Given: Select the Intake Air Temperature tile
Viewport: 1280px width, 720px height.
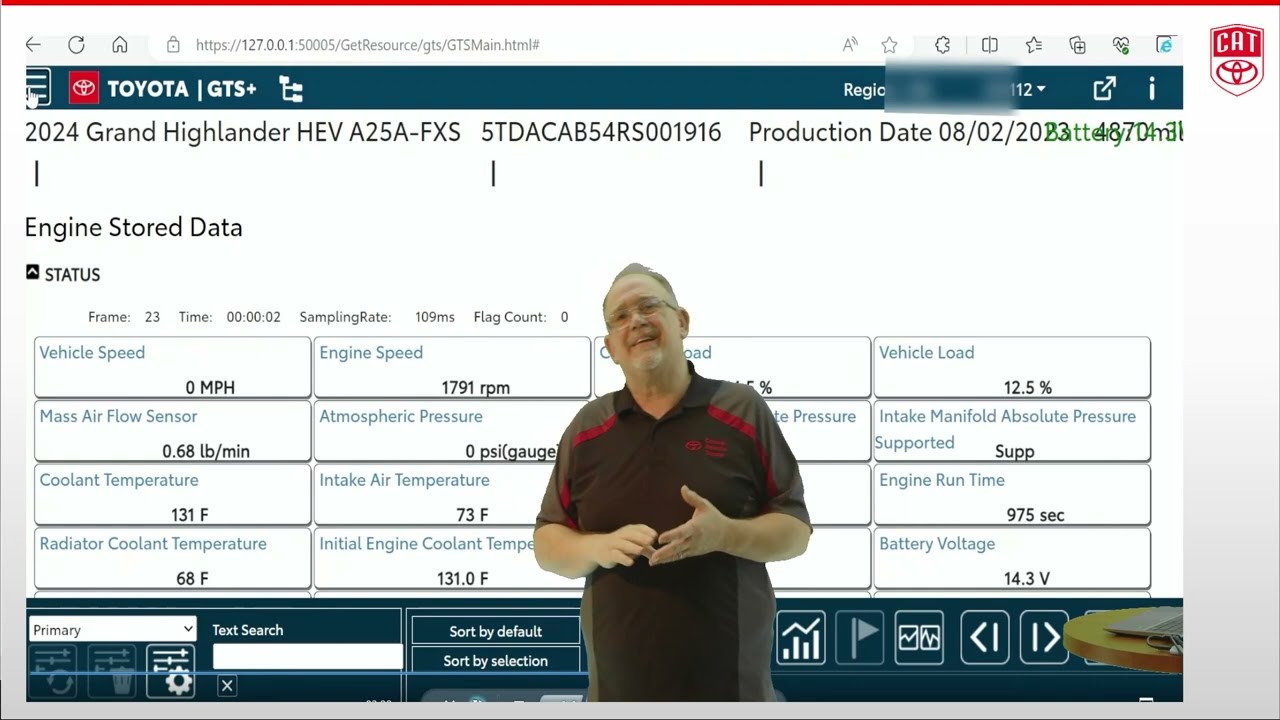Looking at the screenshot, I should [x=452, y=495].
